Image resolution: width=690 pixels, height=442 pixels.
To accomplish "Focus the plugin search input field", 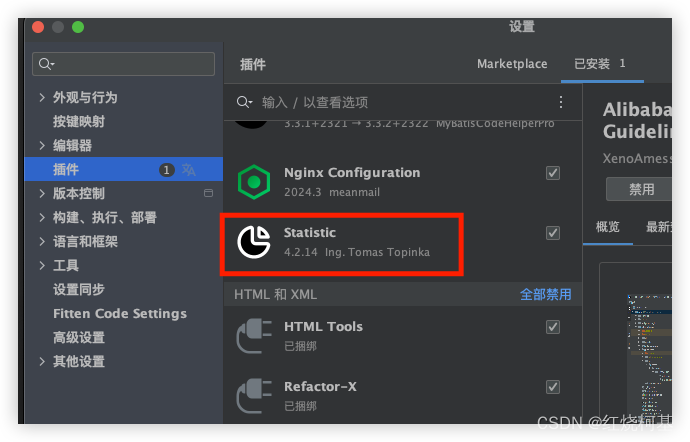I will click(x=396, y=102).
